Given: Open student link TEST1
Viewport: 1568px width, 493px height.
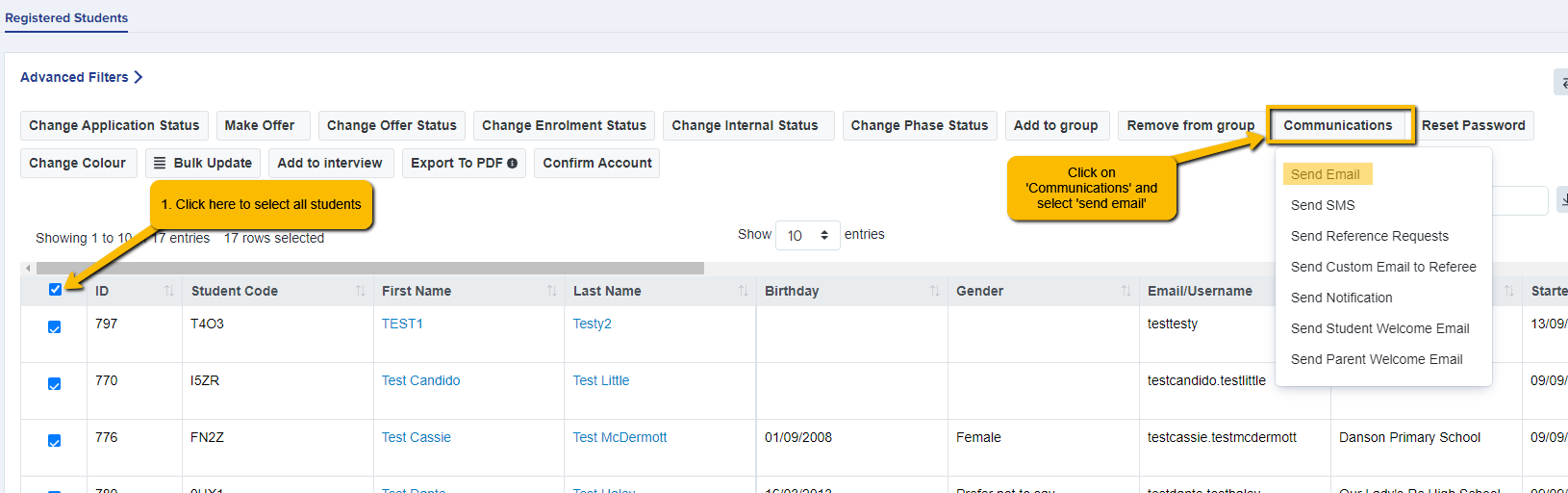Looking at the screenshot, I should coord(402,324).
